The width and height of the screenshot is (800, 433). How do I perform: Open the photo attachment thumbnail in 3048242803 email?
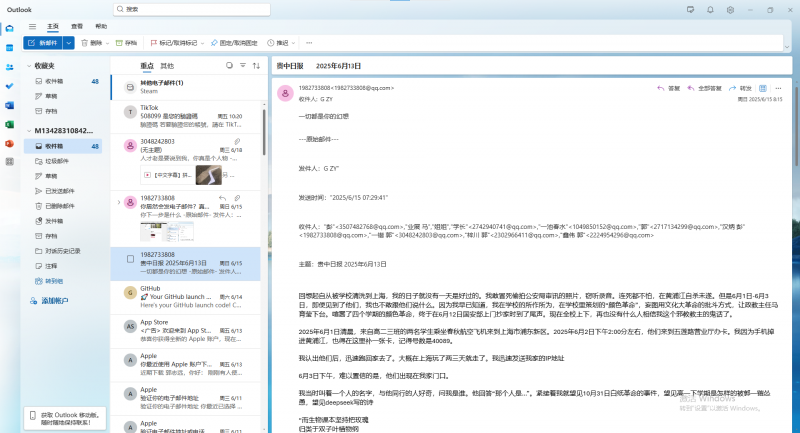coord(209,175)
